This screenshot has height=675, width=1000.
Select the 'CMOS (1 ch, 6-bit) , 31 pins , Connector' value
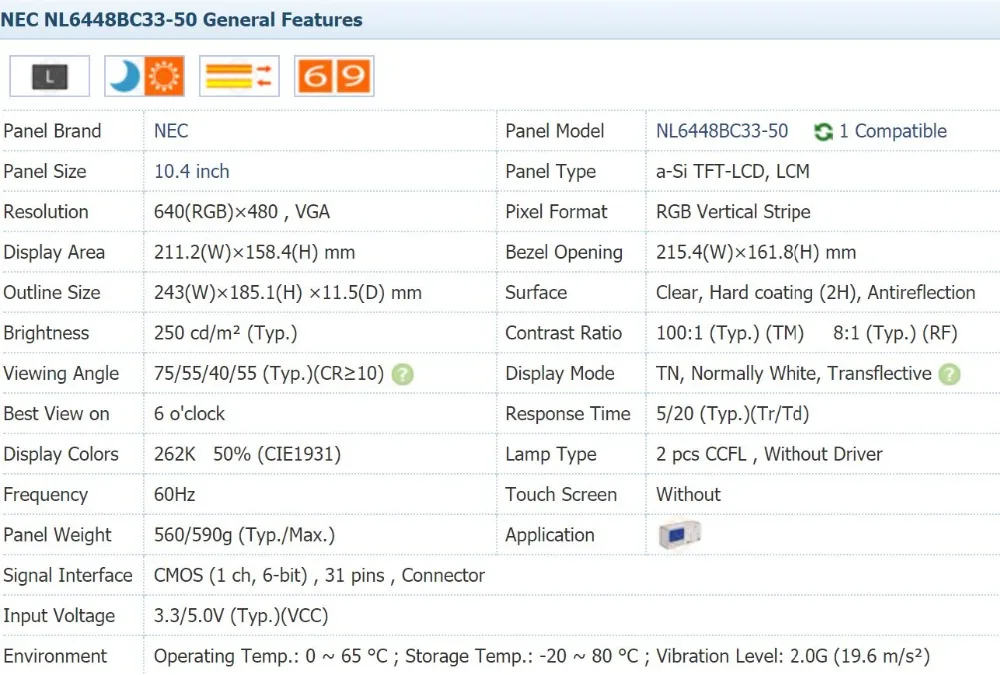[x=320, y=575]
